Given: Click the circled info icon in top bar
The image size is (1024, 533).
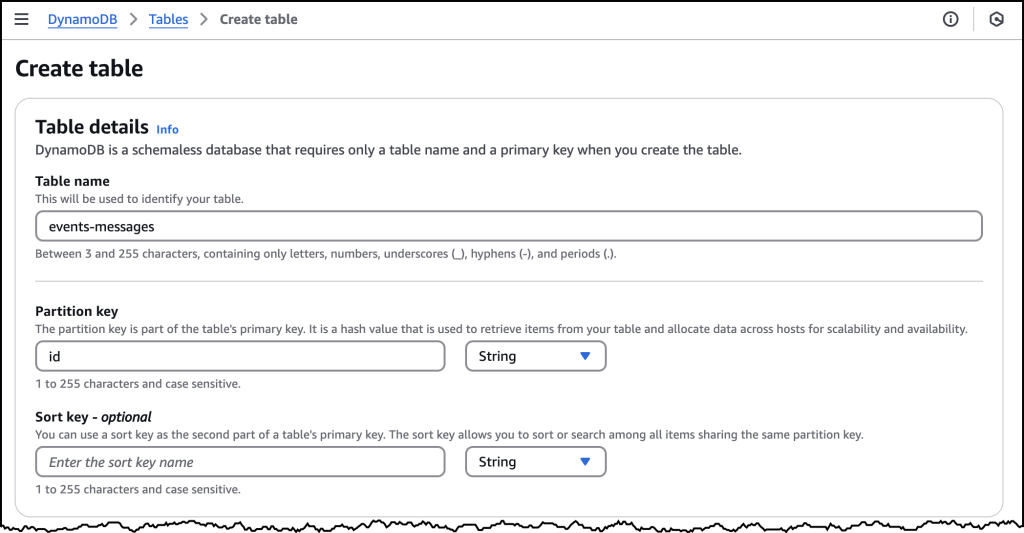Looking at the screenshot, I should click(951, 19).
